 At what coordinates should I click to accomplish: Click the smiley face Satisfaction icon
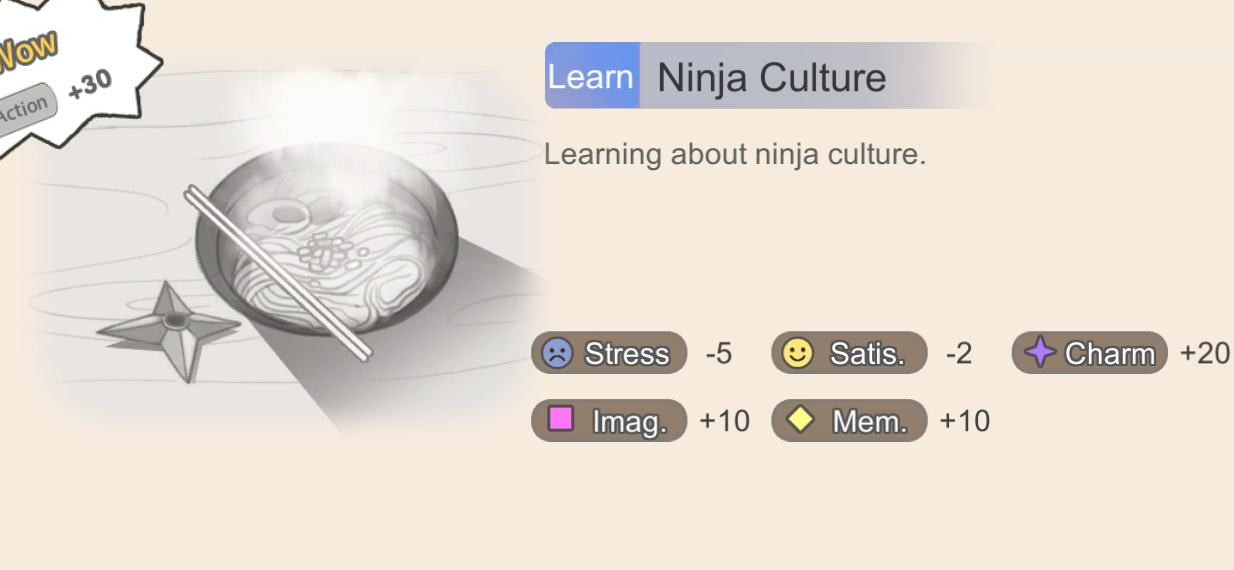(x=798, y=353)
